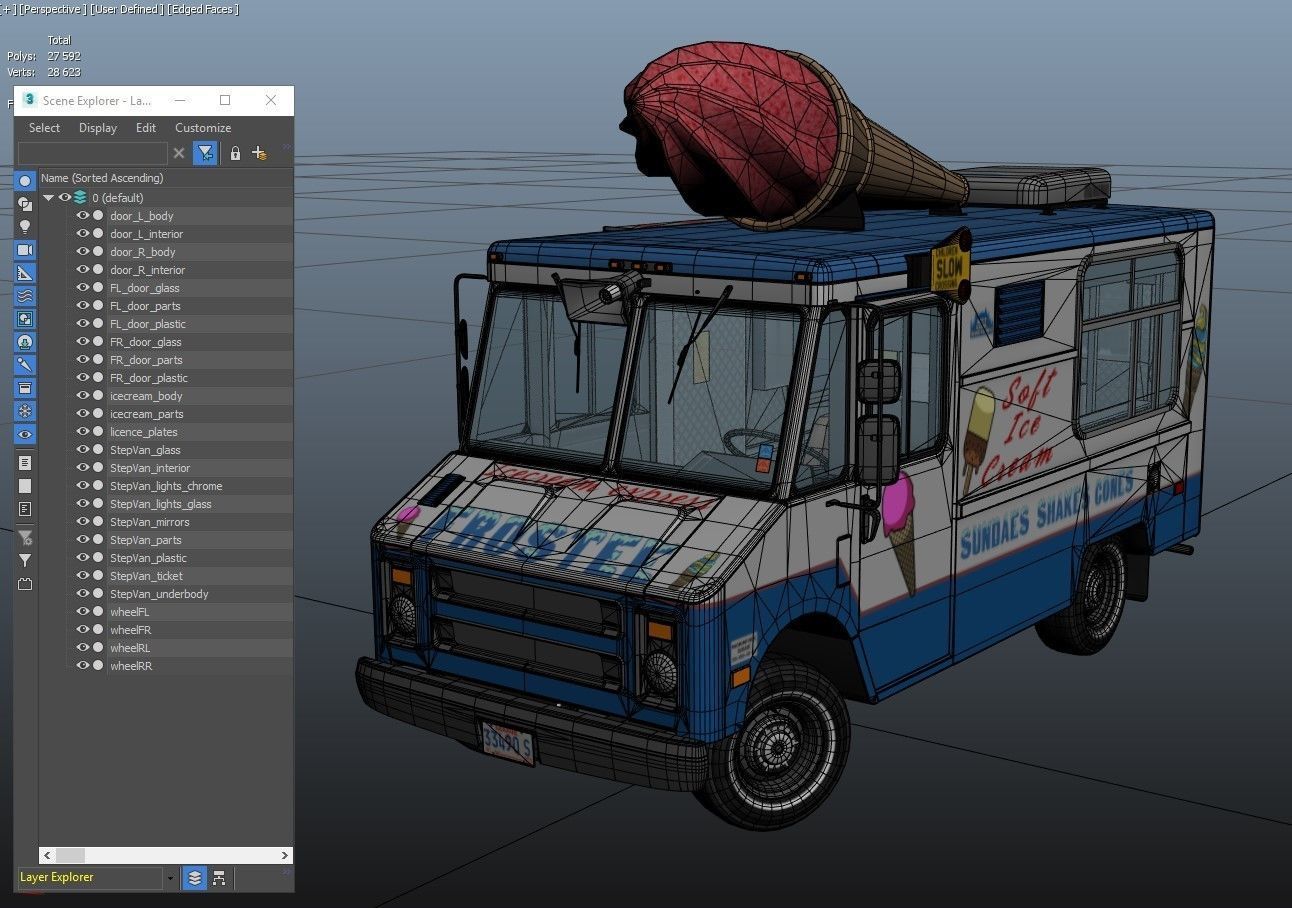
Task: Click the color dot of StepVan_ticket
Action: [98, 576]
